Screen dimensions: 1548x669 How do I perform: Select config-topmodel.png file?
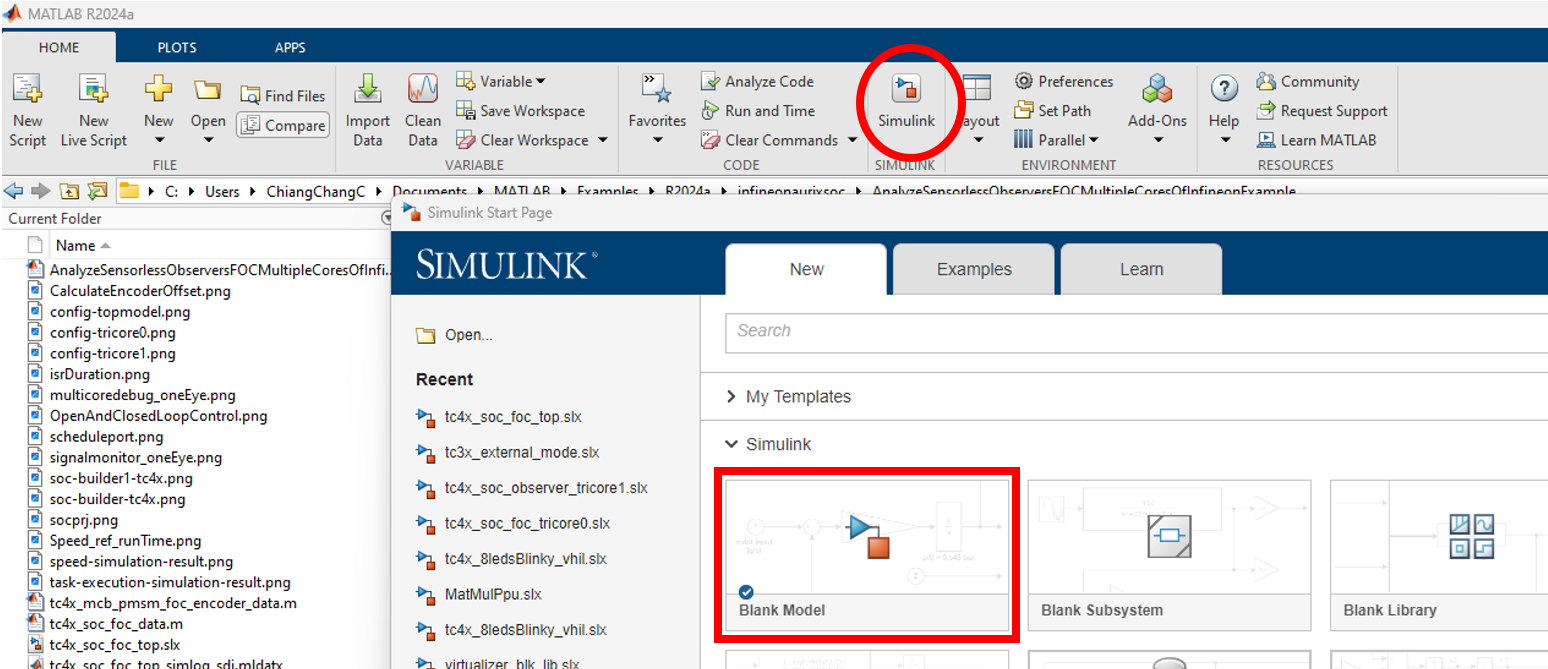120,312
